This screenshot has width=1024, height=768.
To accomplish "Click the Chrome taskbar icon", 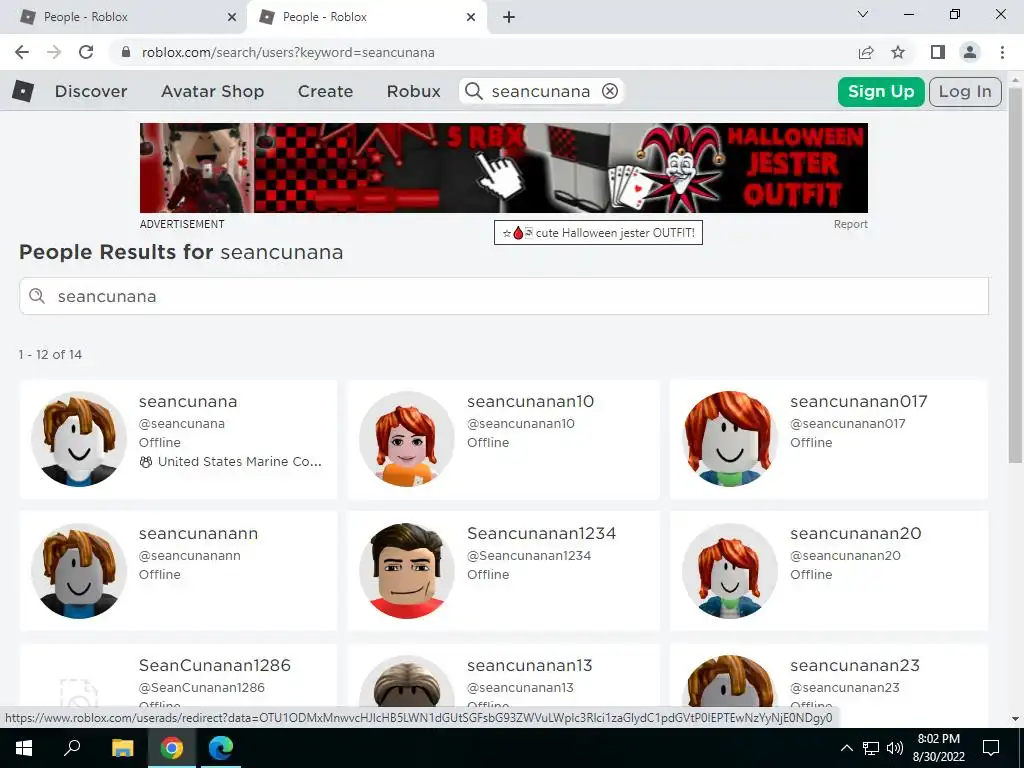I will click(172, 748).
